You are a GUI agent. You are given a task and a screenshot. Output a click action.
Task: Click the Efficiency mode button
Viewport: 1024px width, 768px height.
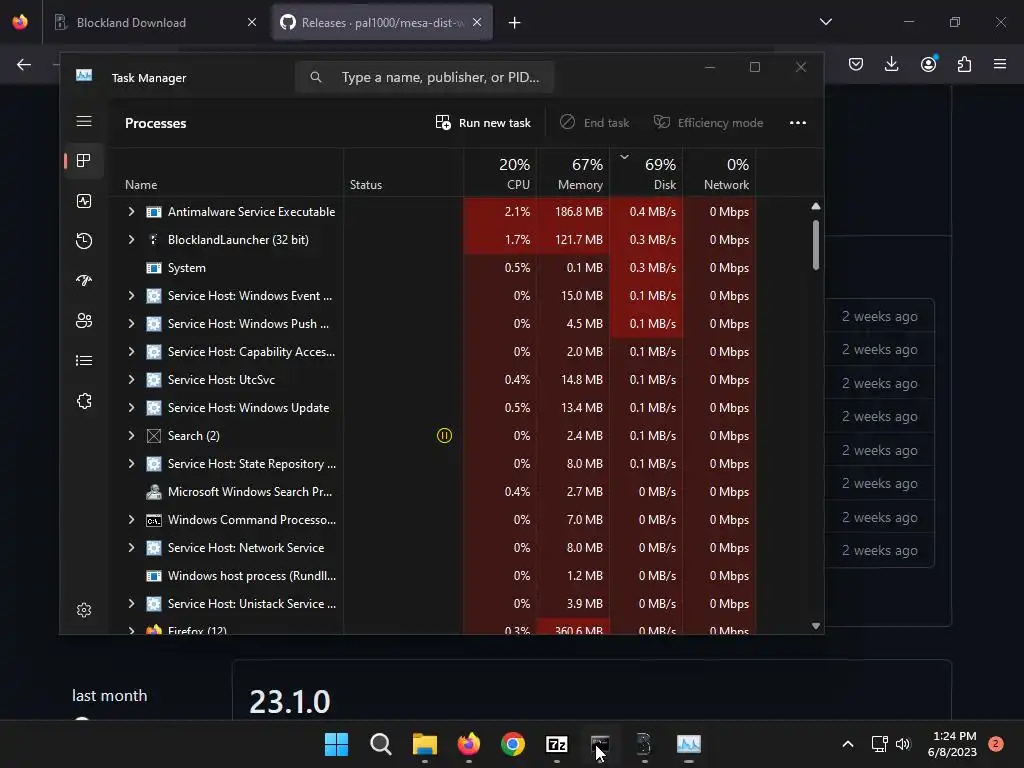(709, 123)
